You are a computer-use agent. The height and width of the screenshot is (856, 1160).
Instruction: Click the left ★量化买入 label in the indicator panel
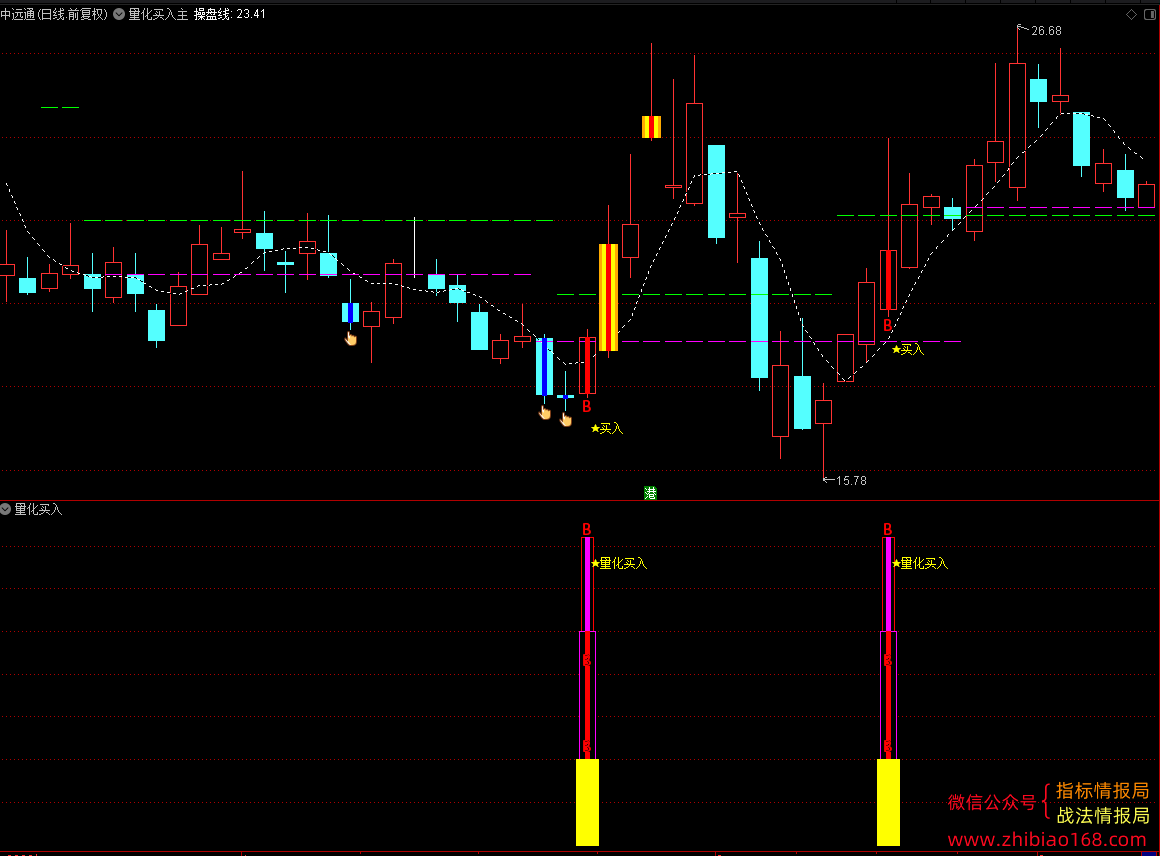click(x=619, y=564)
